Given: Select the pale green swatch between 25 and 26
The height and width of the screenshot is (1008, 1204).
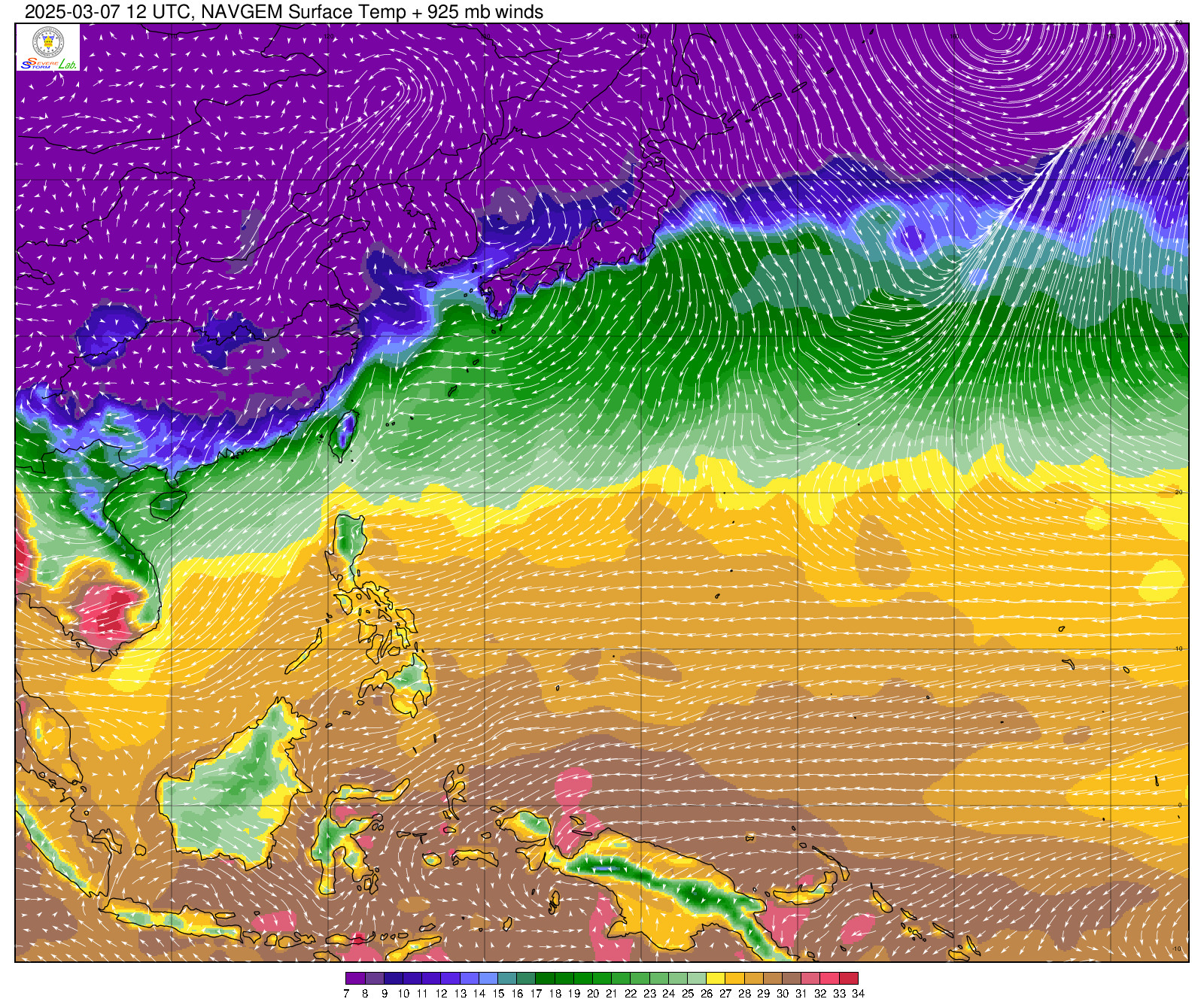Looking at the screenshot, I should click(697, 978).
